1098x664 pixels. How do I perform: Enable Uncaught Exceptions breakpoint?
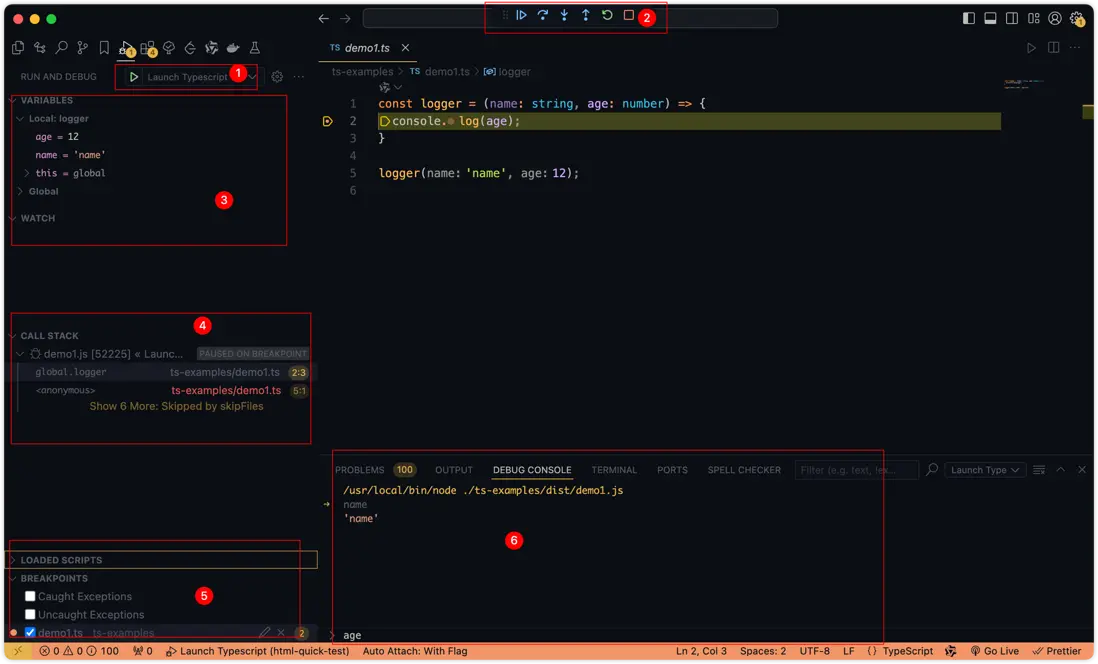pos(30,615)
